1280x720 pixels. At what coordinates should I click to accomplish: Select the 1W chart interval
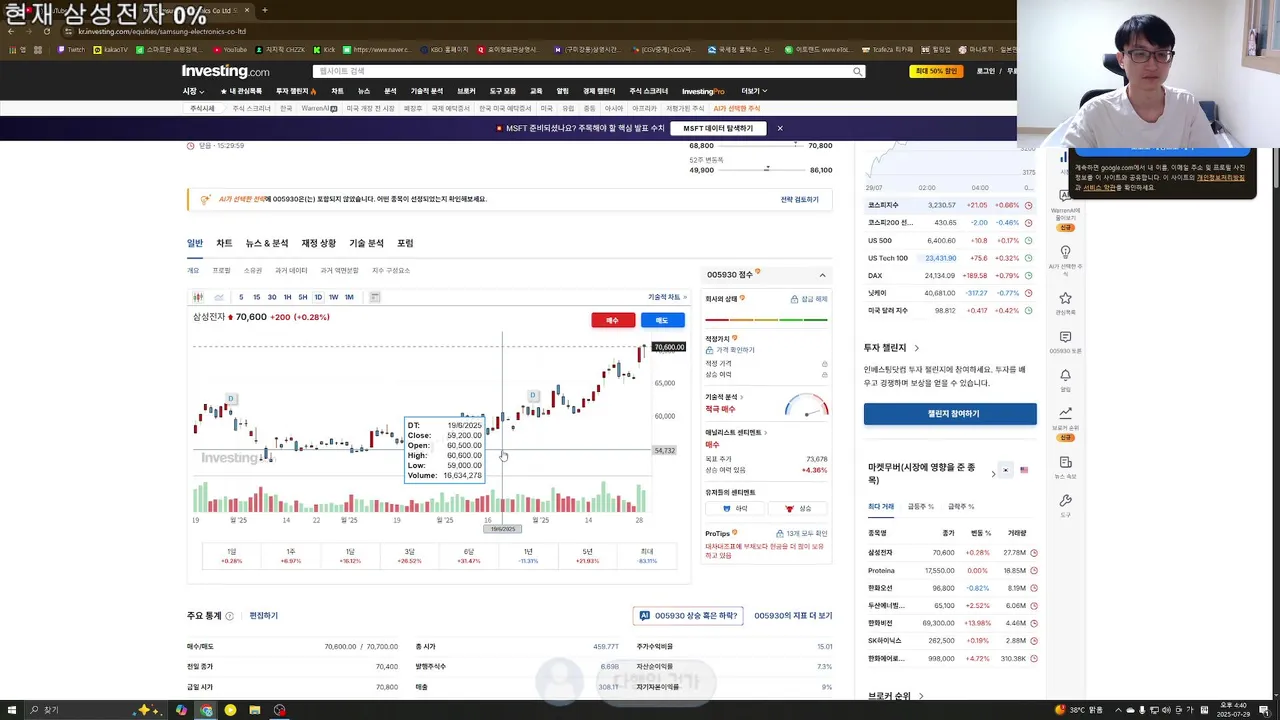(x=333, y=297)
